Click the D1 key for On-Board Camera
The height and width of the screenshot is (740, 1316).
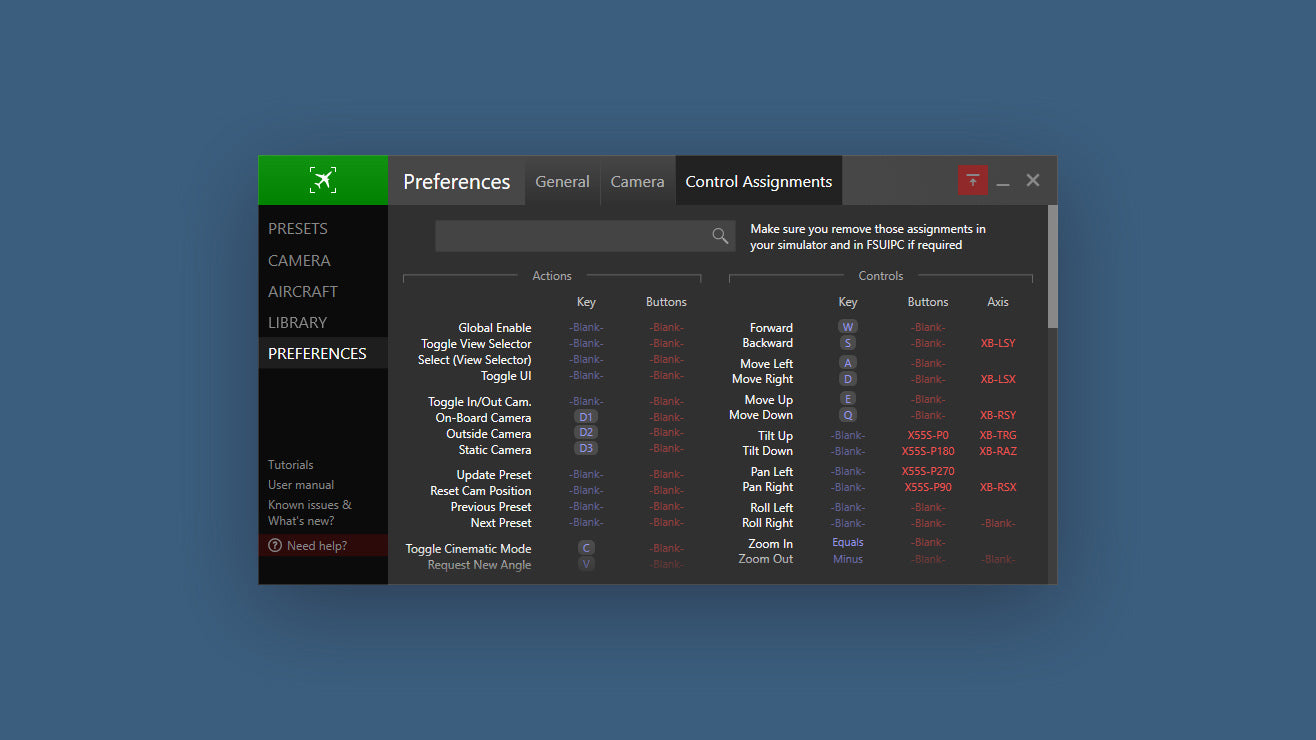coord(586,417)
